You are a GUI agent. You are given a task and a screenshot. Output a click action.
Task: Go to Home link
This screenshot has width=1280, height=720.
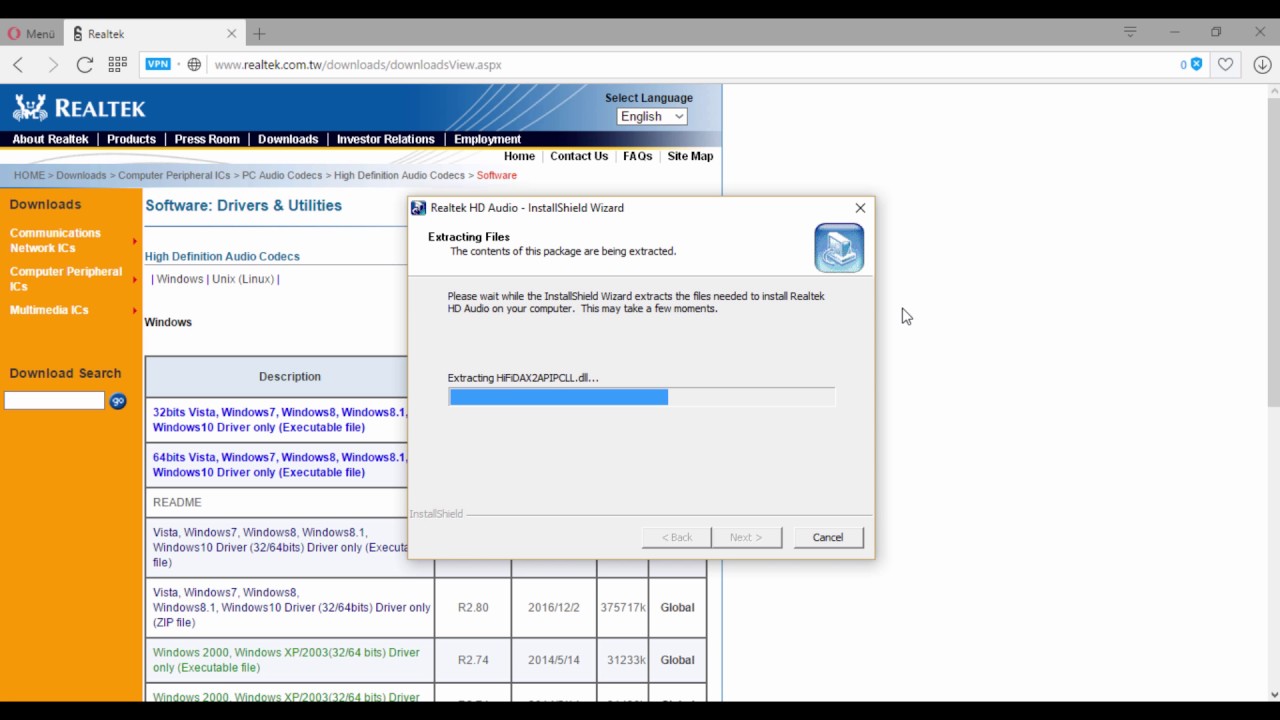click(519, 156)
